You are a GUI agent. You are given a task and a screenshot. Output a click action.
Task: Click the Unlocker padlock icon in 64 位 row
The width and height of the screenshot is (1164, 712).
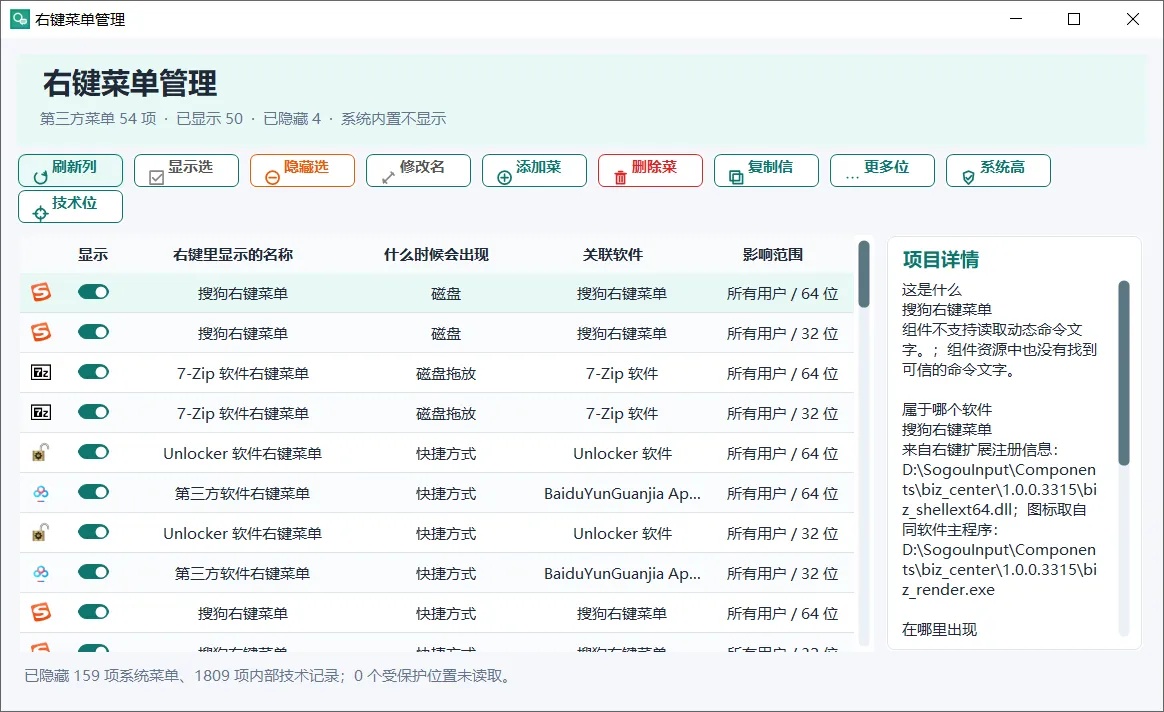pyautogui.click(x=41, y=452)
